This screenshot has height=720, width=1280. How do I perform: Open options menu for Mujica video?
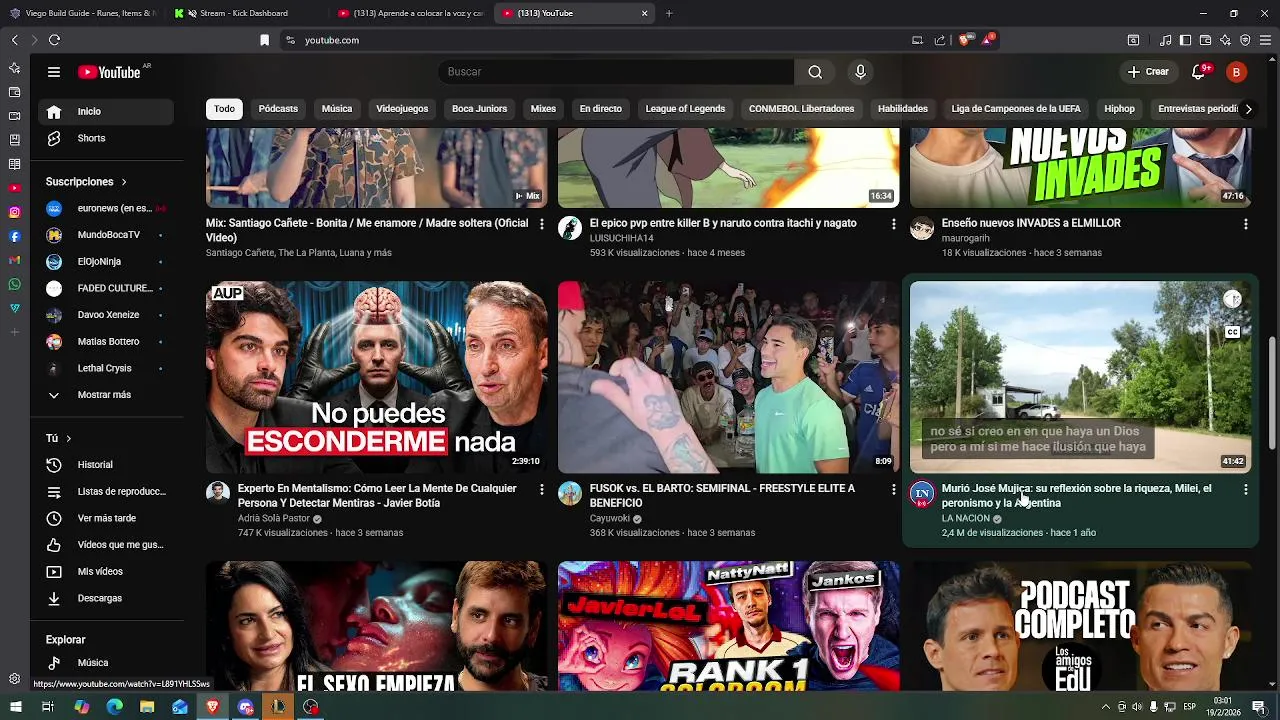coord(1245,489)
